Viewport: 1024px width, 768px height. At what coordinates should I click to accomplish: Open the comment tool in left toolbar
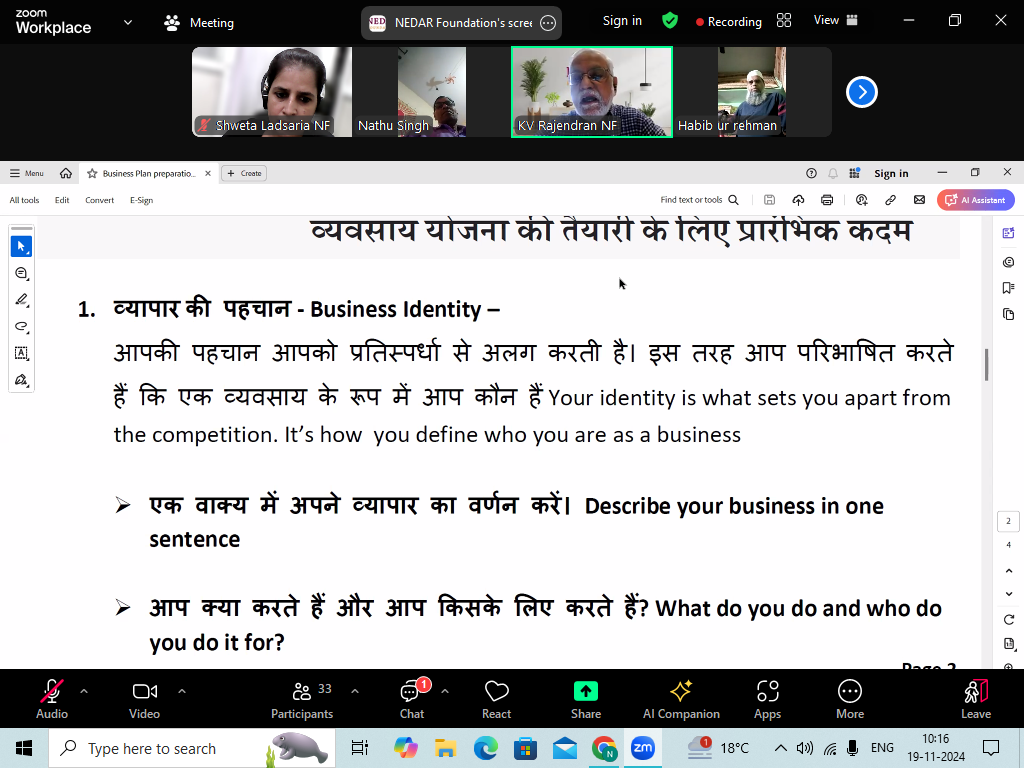point(21,273)
